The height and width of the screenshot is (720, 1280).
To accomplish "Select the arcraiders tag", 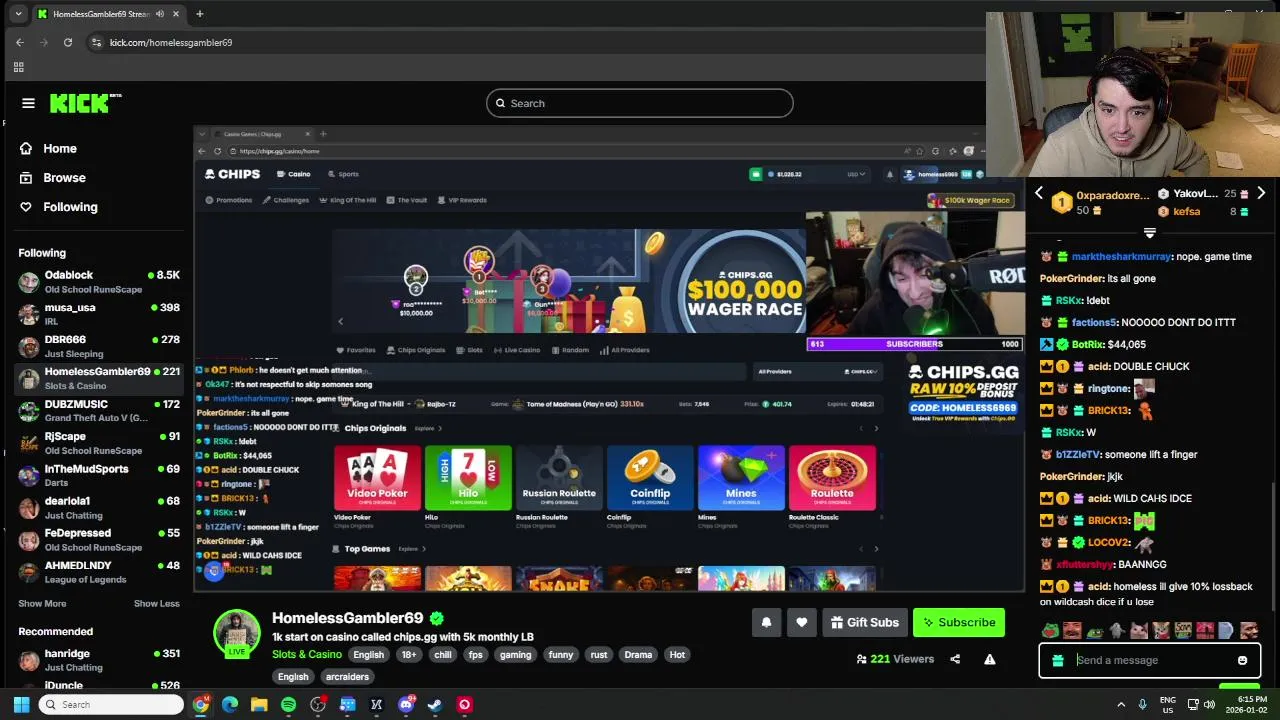I will pyautogui.click(x=347, y=677).
